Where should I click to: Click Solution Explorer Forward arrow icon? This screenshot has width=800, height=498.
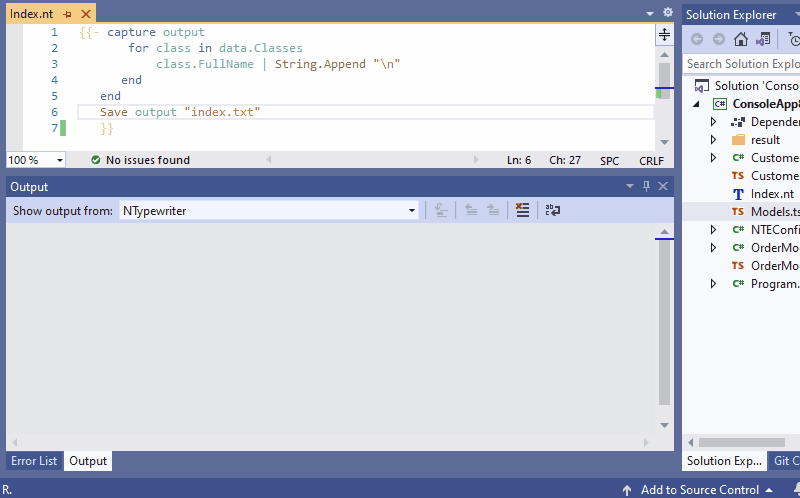click(x=718, y=39)
